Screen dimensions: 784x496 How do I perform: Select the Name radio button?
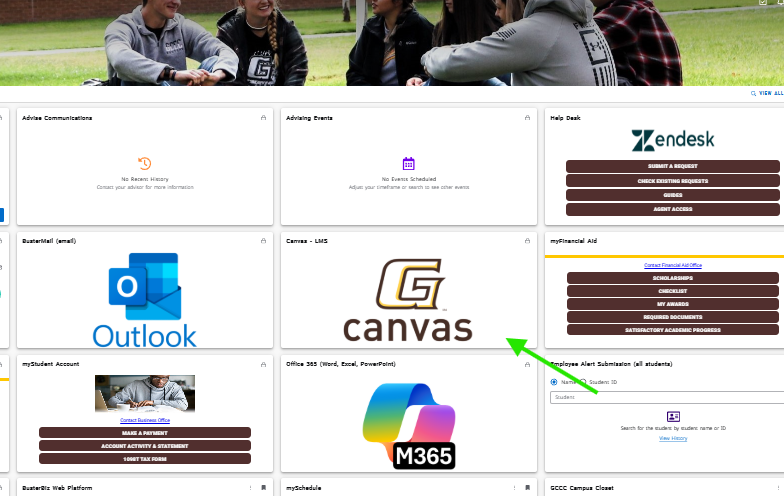pos(554,382)
